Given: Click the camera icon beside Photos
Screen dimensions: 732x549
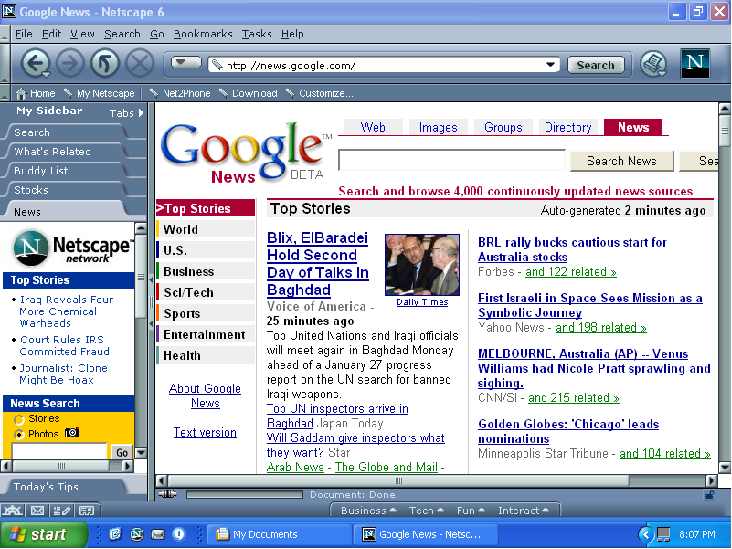Looking at the screenshot, I should point(72,433).
